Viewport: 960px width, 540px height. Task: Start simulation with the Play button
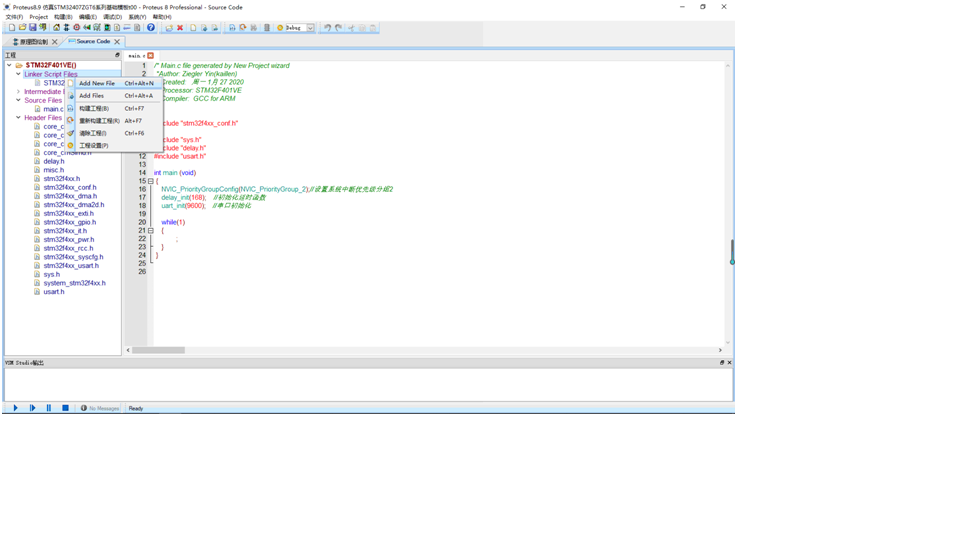[x=15, y=408]
